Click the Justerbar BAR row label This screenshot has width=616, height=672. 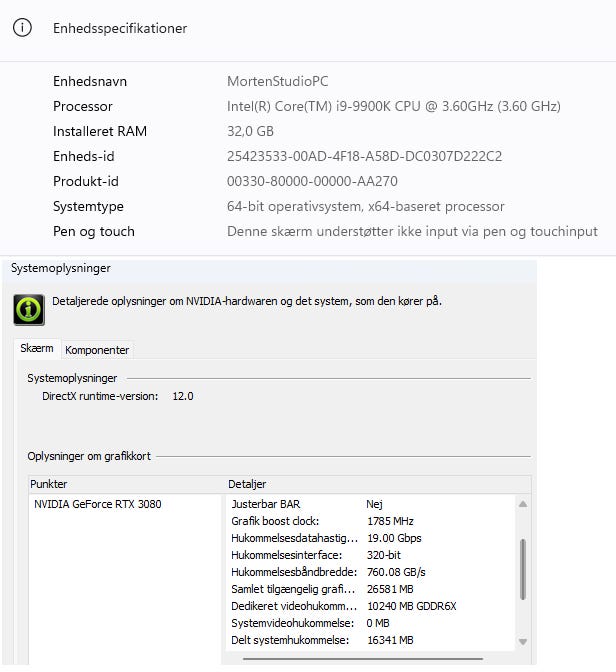click(266, 504)
